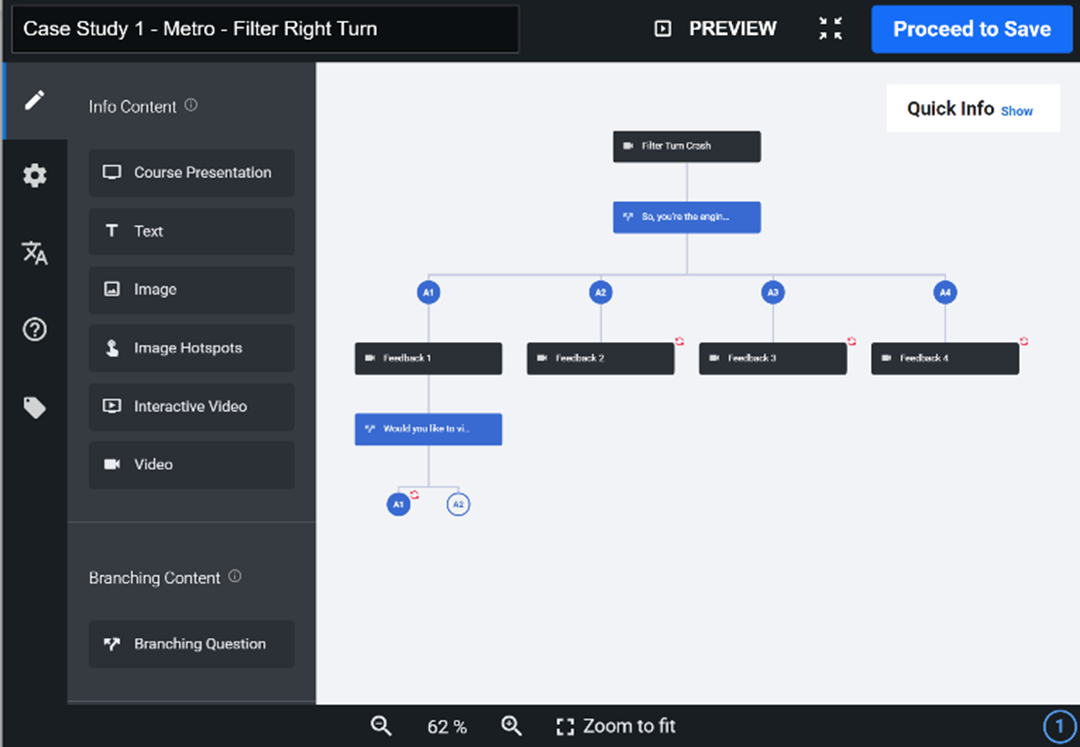1080x747 pixels.
Task: Show the Quick Info panel
Action: click(x=1016, y=111)
